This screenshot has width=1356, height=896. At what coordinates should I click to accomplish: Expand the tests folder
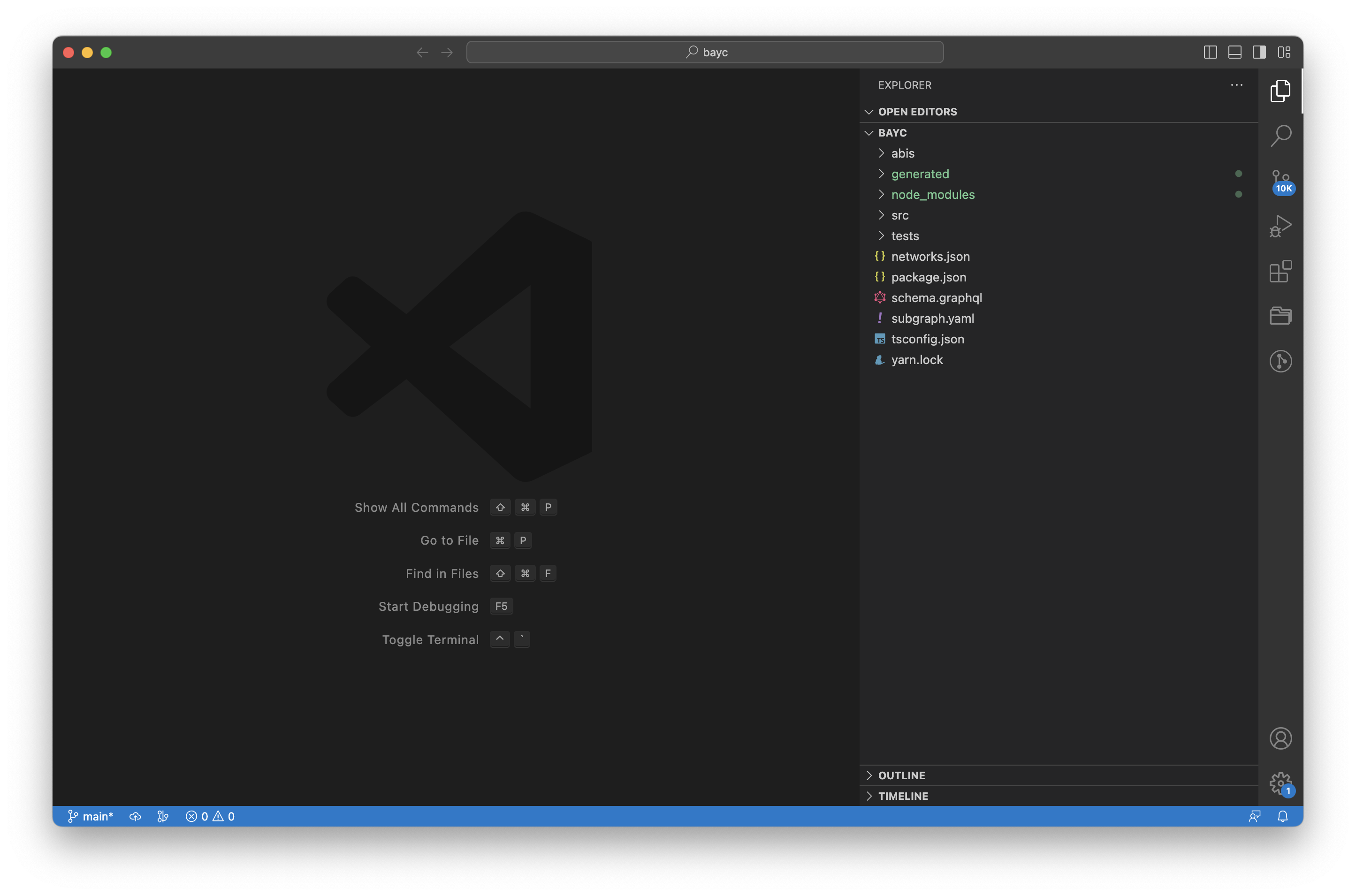point(1059,235)
